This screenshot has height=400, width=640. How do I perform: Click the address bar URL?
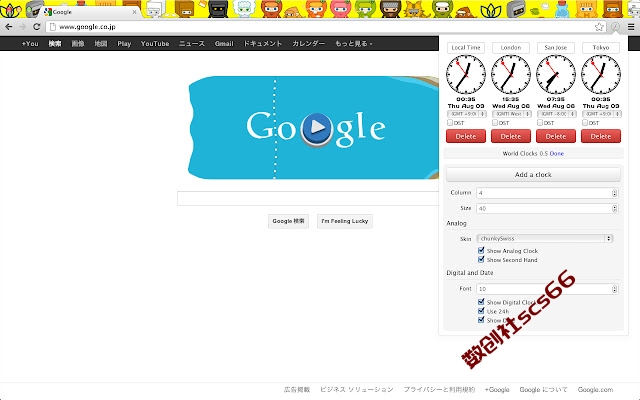tap(87, 27)
